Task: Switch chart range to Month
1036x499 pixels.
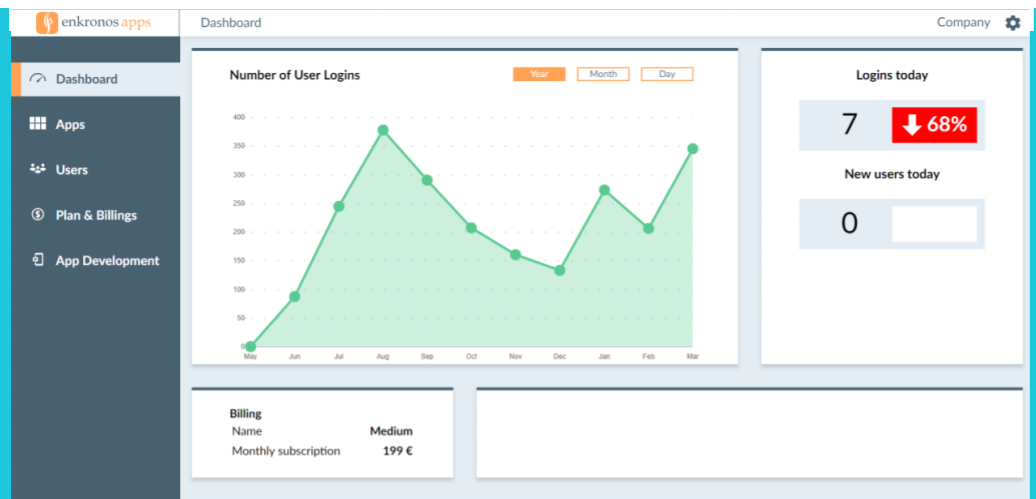Action: [x=603, y=74]
